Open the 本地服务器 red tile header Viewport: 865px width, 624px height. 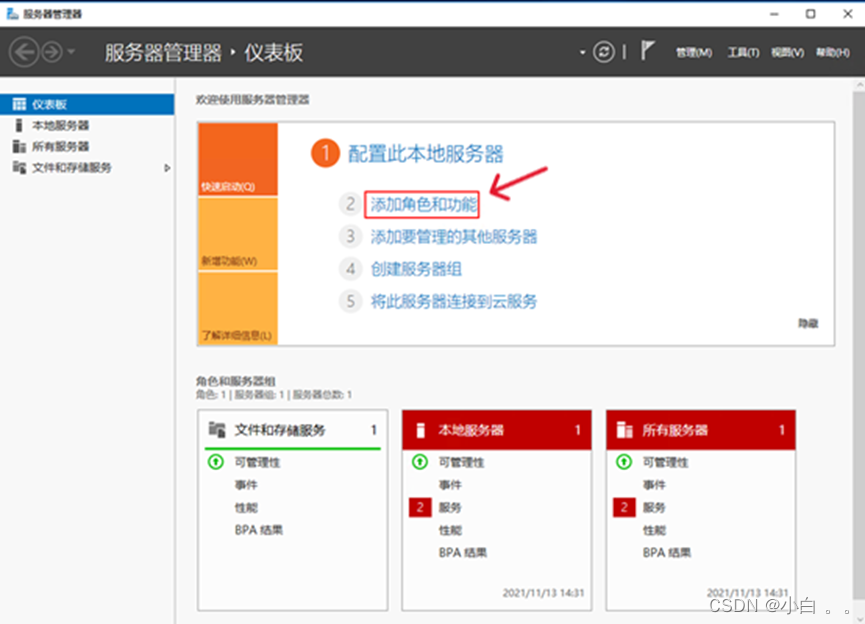(496, 430)
